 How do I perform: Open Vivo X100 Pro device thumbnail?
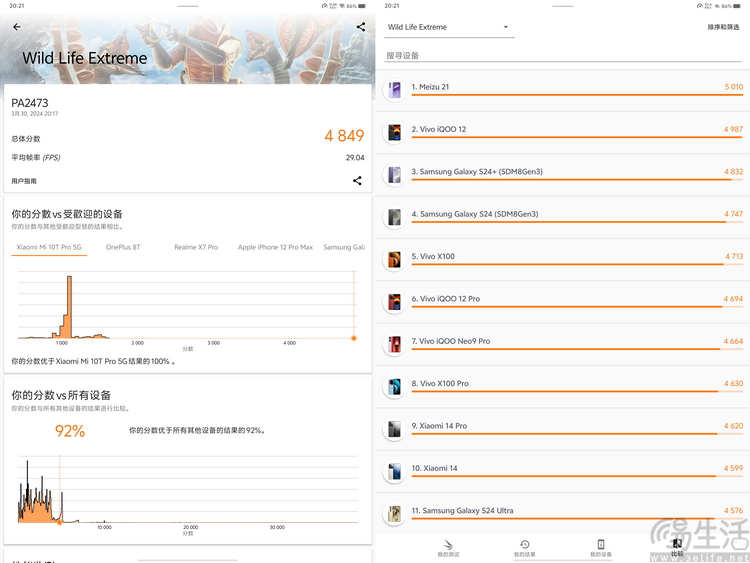[x=394, y=386]
